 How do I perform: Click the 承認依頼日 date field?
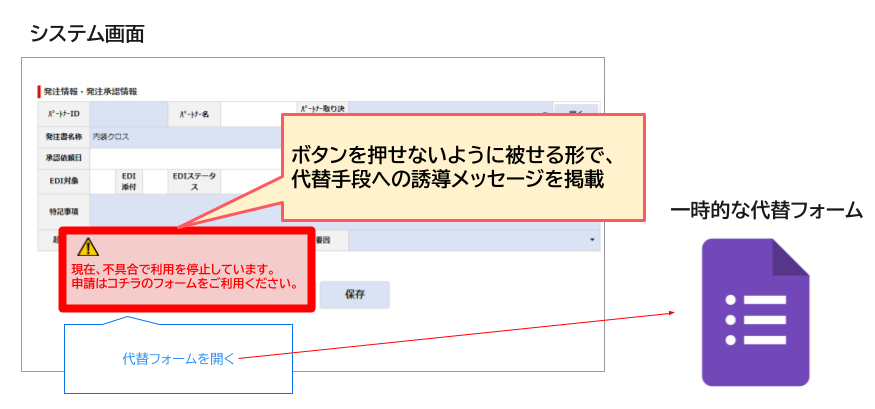tap(180, 157)
